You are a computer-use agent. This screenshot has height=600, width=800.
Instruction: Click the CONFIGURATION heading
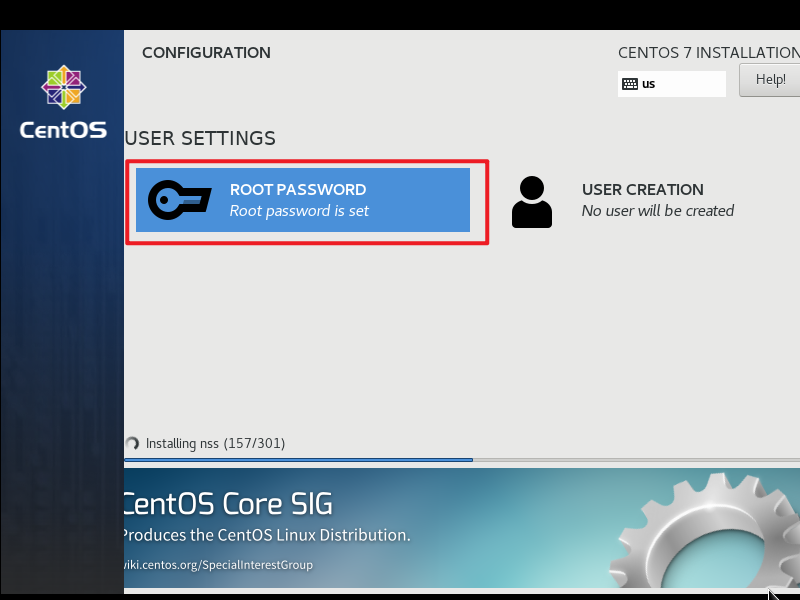206,53
